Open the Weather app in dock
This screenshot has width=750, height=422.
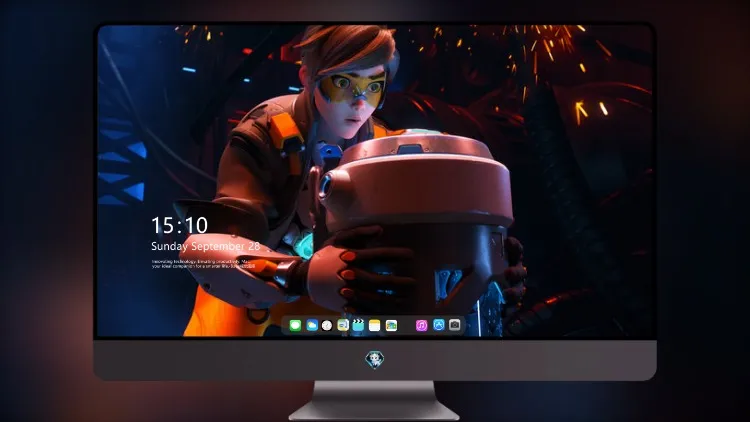point(311,326)
